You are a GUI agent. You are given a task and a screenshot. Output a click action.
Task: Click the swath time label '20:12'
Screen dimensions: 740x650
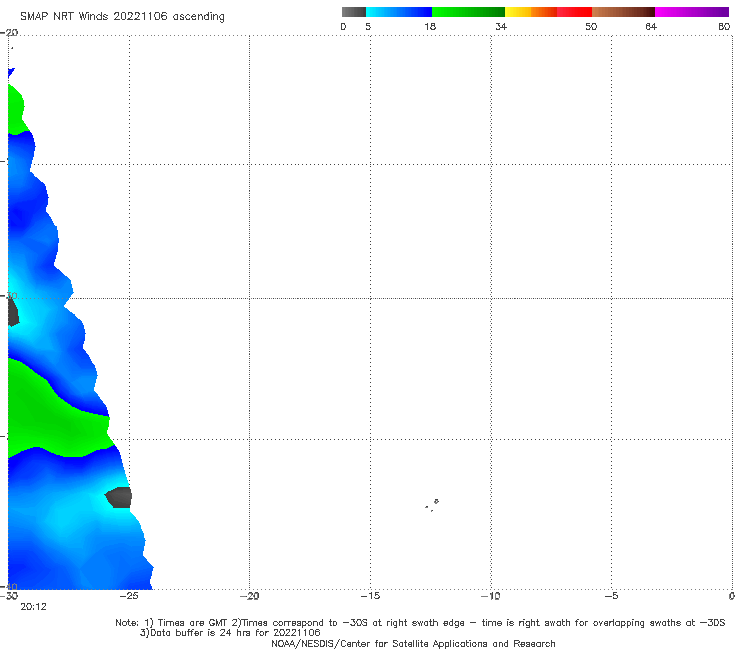coord(33,607)
